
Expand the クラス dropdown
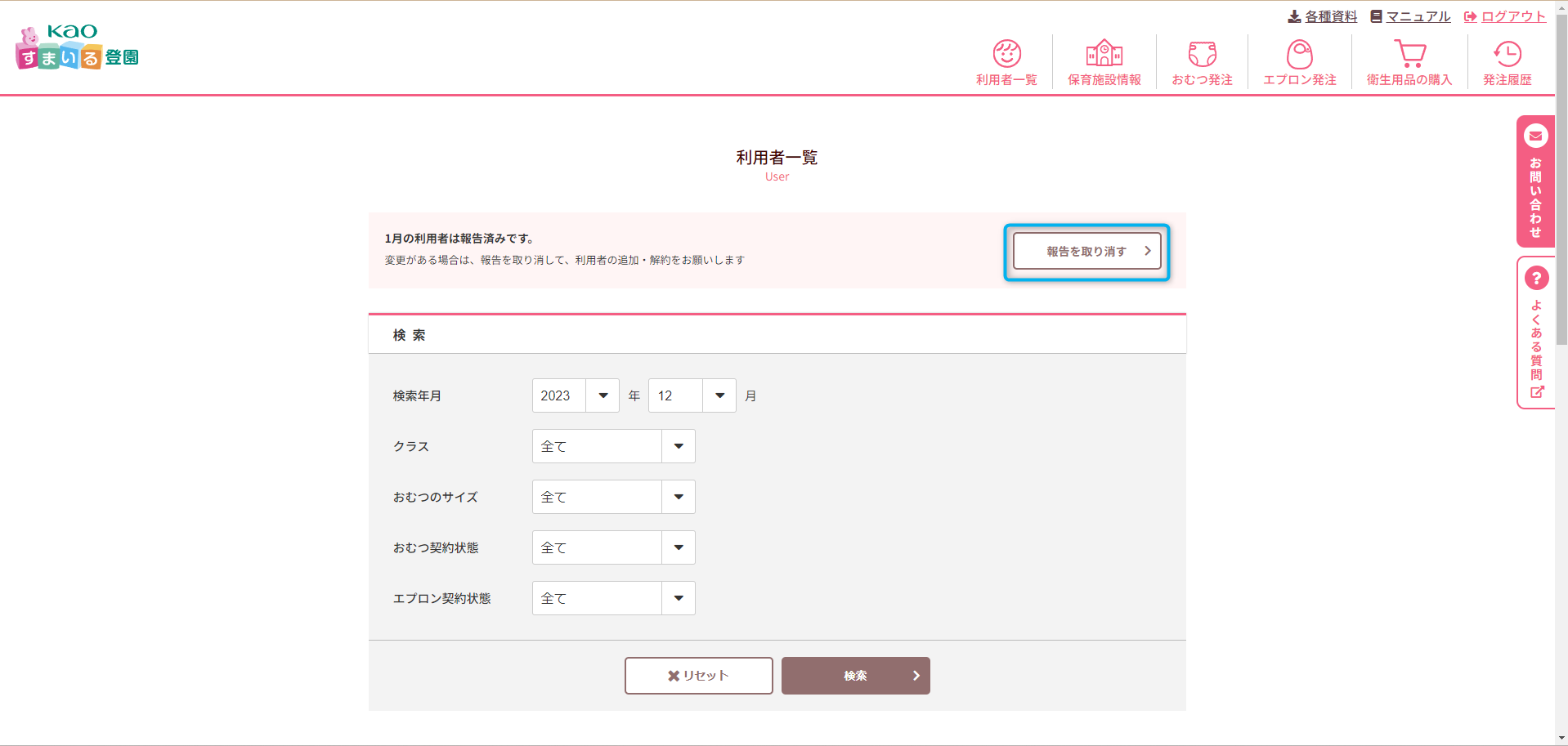[613, 446]
